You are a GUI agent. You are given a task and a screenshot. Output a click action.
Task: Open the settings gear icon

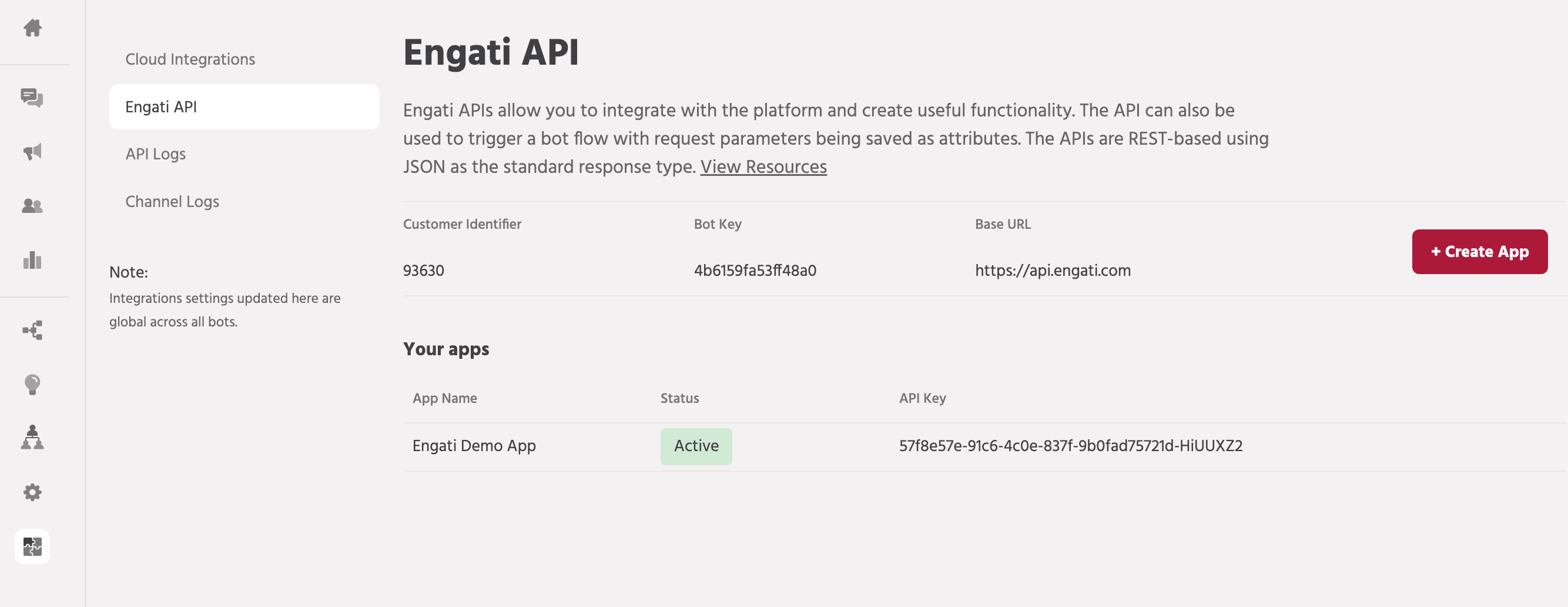click(x=32, y=491)
